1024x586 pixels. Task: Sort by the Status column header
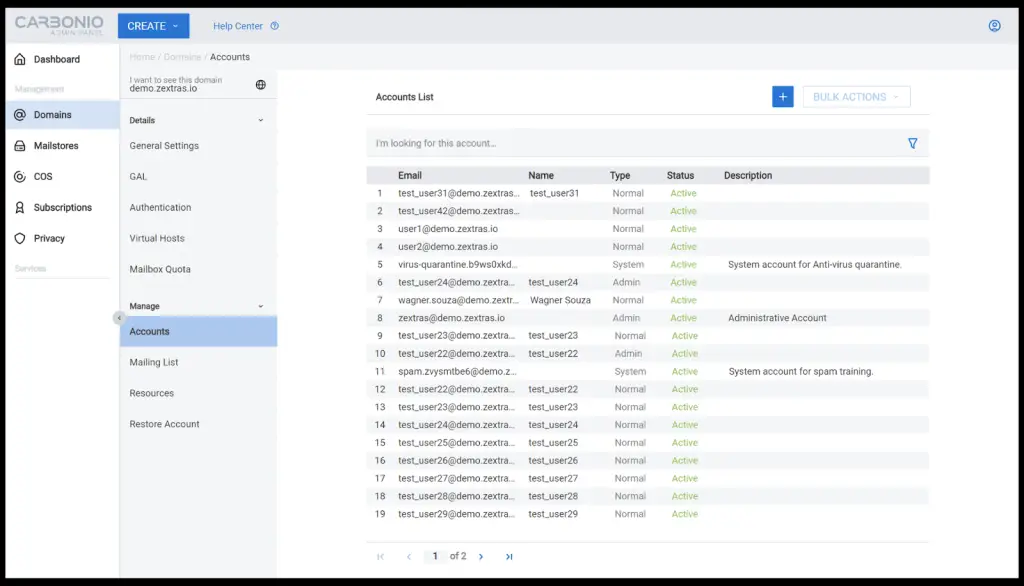coord(680,176)
